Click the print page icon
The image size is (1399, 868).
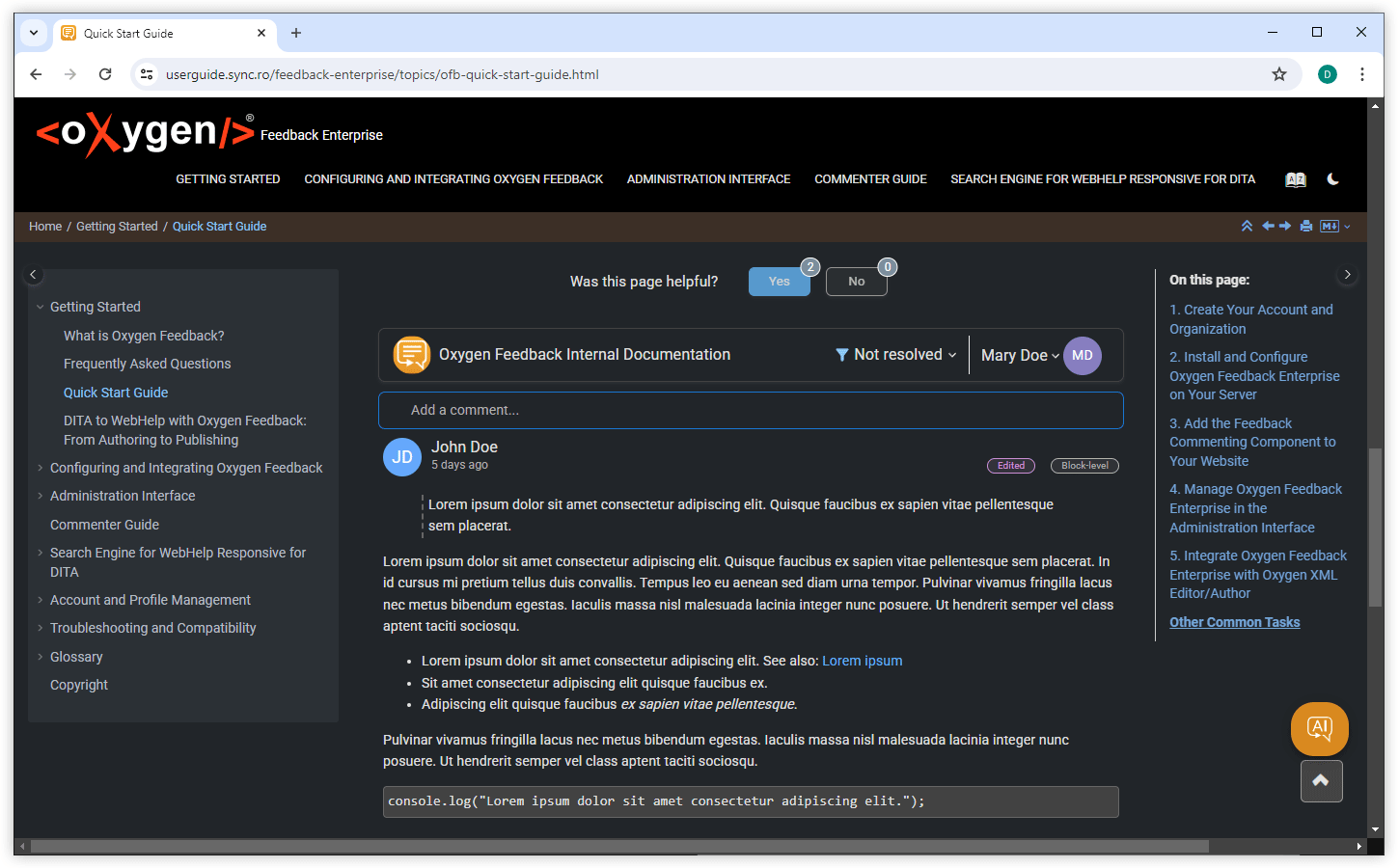[x=1305, y=227]
